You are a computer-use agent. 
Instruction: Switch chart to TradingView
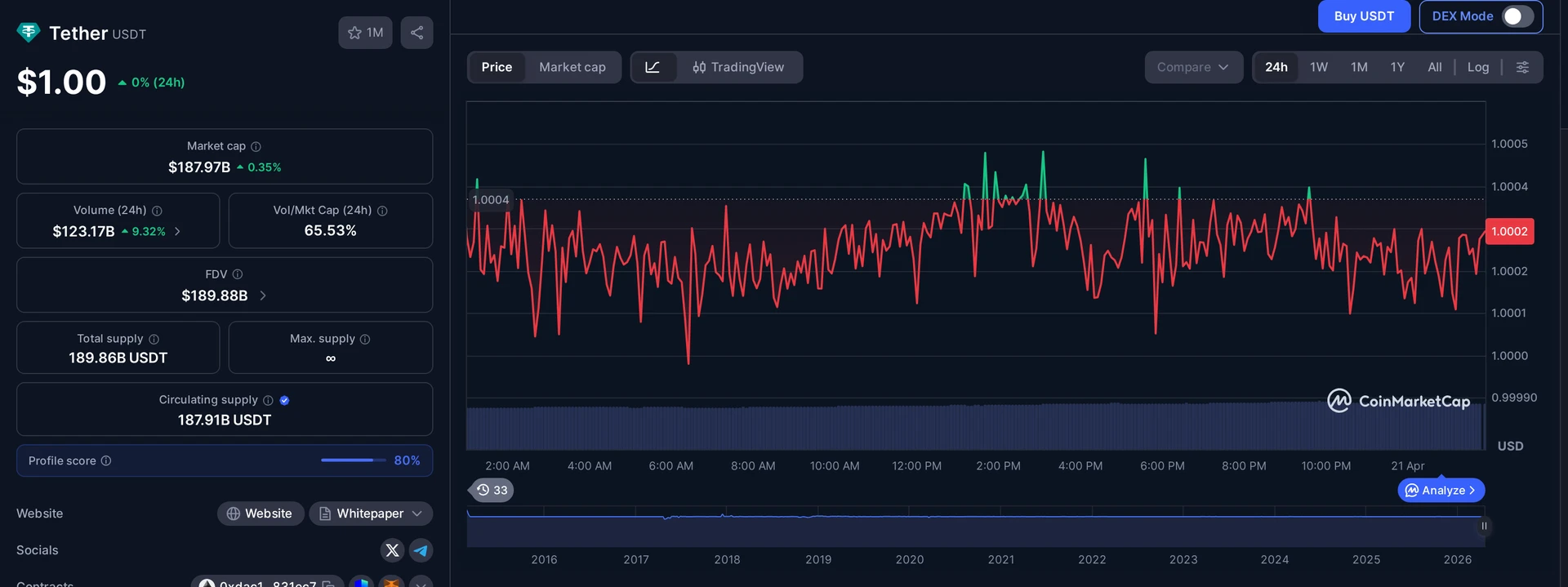pyautogui.click(x=738, y=67)
